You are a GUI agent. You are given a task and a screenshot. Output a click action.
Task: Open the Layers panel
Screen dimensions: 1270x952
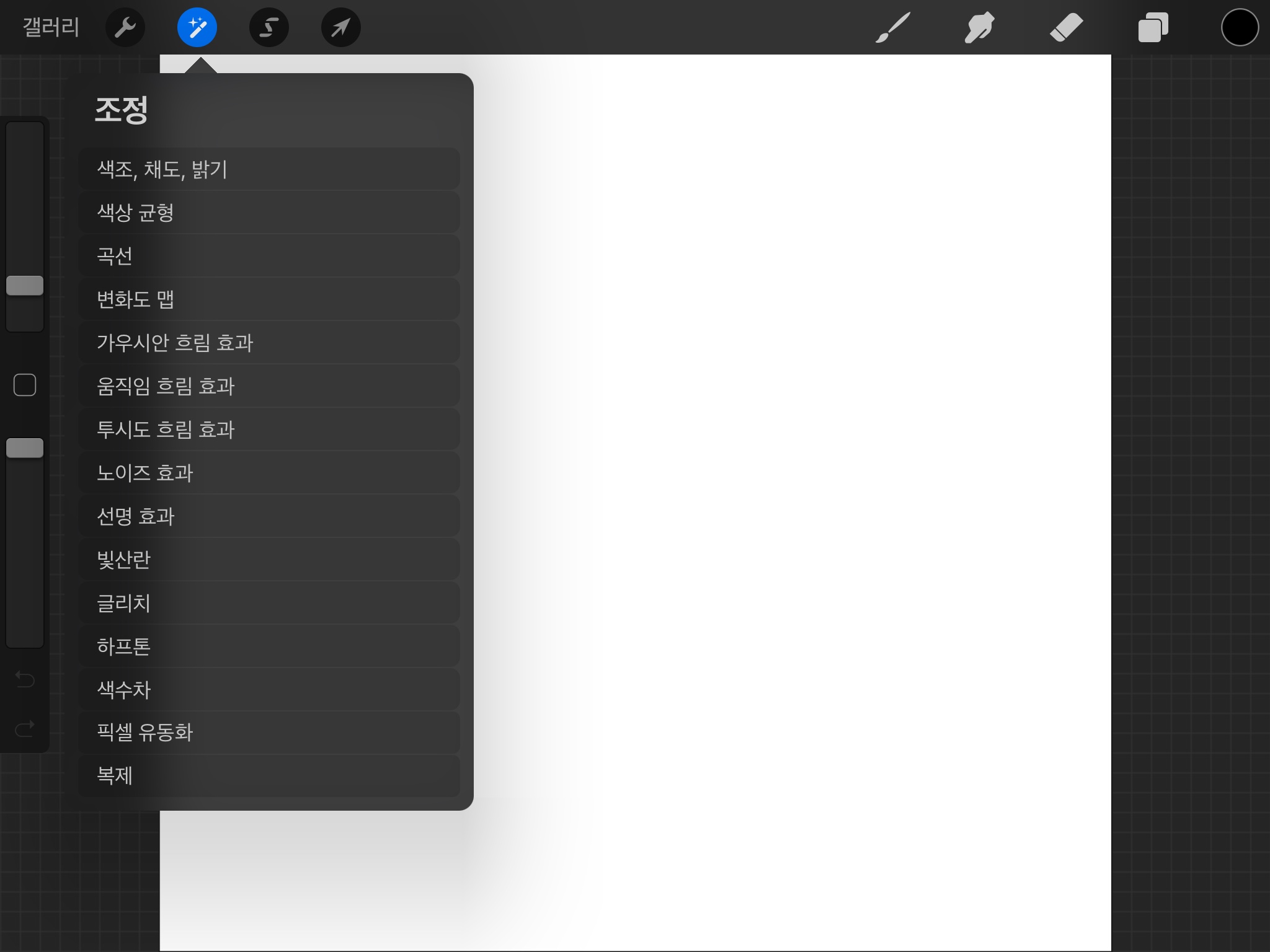[x=1153, y=27]
